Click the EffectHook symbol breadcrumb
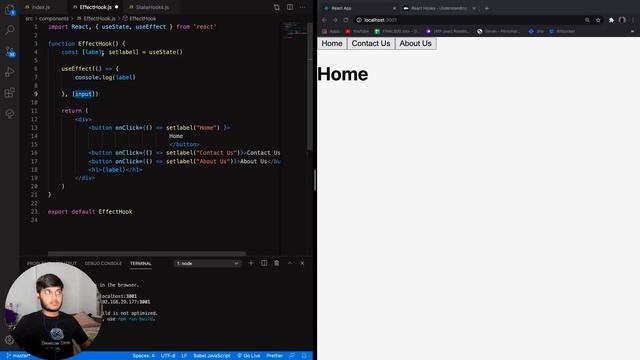The height and width of the screenshot is (360, 640). (140, 19)
